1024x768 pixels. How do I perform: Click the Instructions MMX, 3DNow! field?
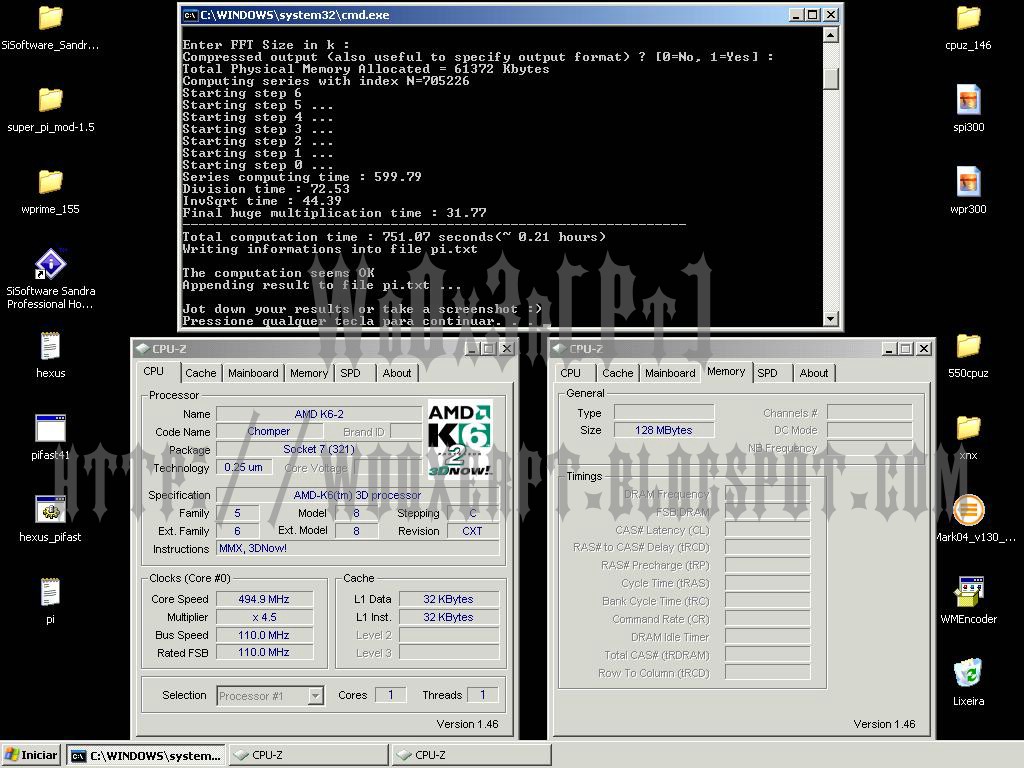click(358, 549)
